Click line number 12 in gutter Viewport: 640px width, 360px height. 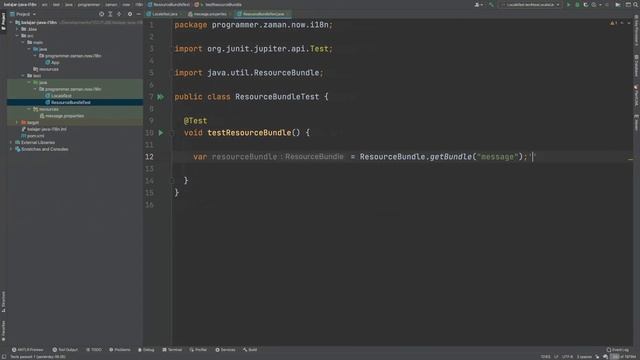click(x=149, y=157)
